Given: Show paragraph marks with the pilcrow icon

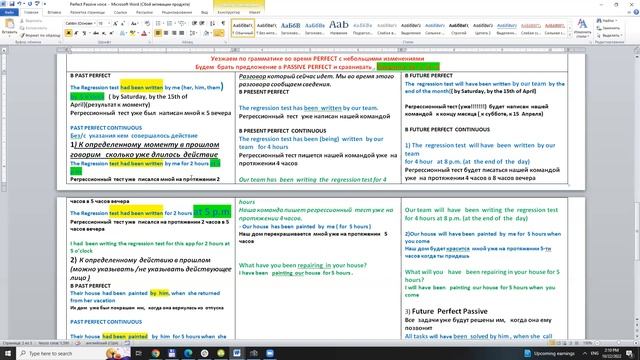Looking at the screenshot, I should [223, 24].
